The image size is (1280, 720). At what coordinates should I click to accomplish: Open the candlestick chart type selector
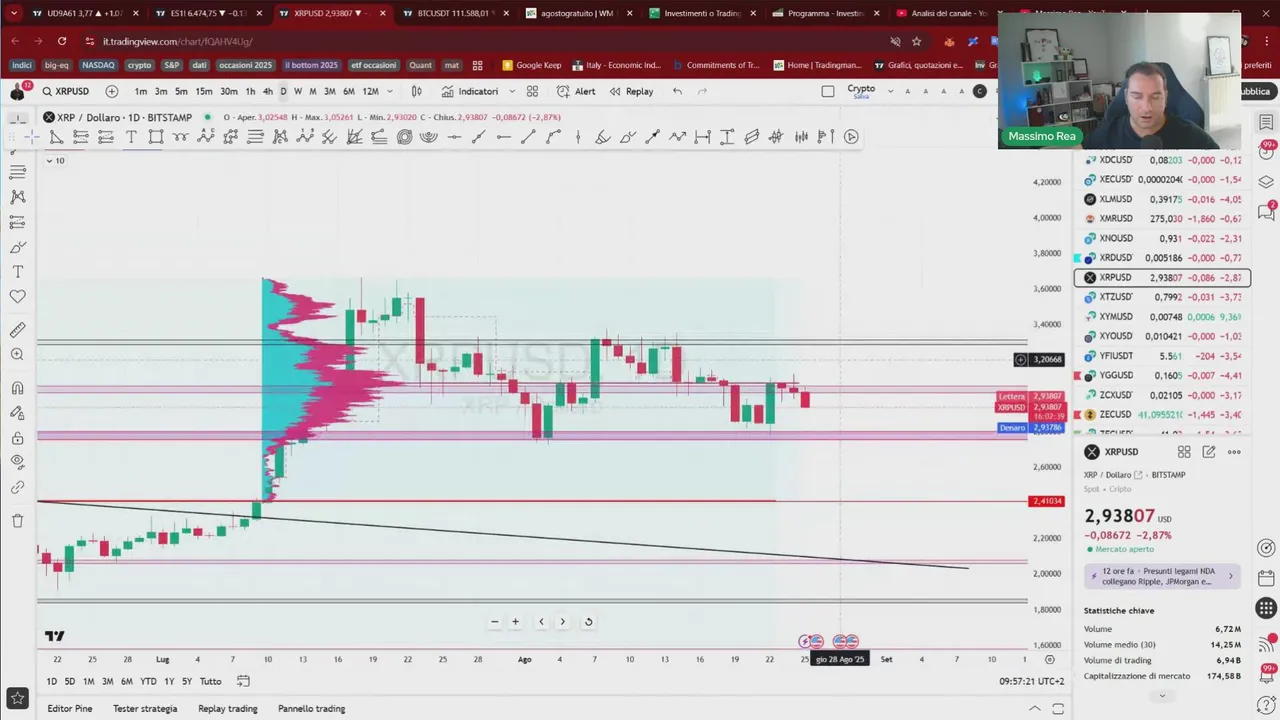point(417,91)
